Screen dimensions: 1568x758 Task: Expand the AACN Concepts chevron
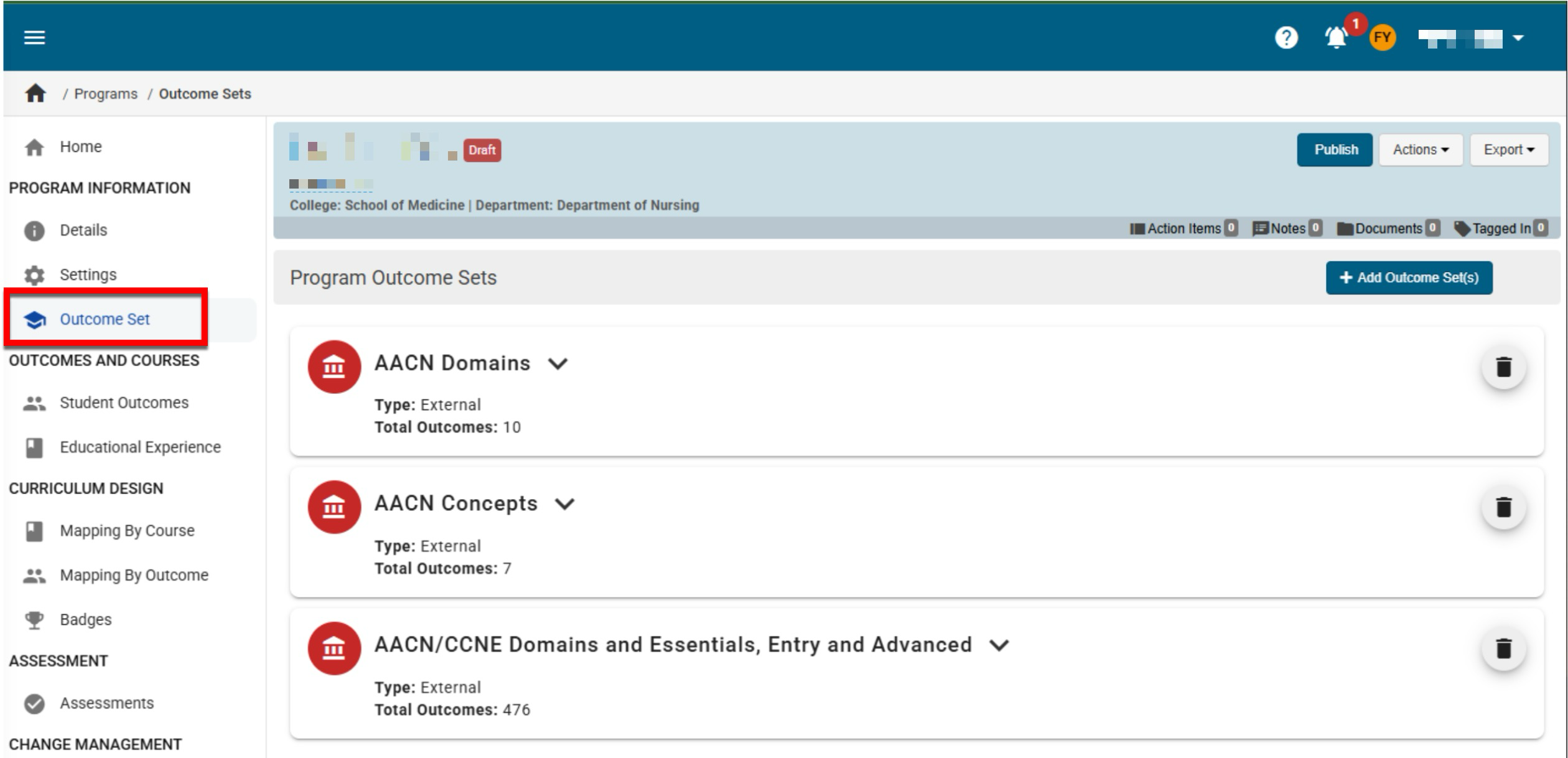tap(564, 503)
